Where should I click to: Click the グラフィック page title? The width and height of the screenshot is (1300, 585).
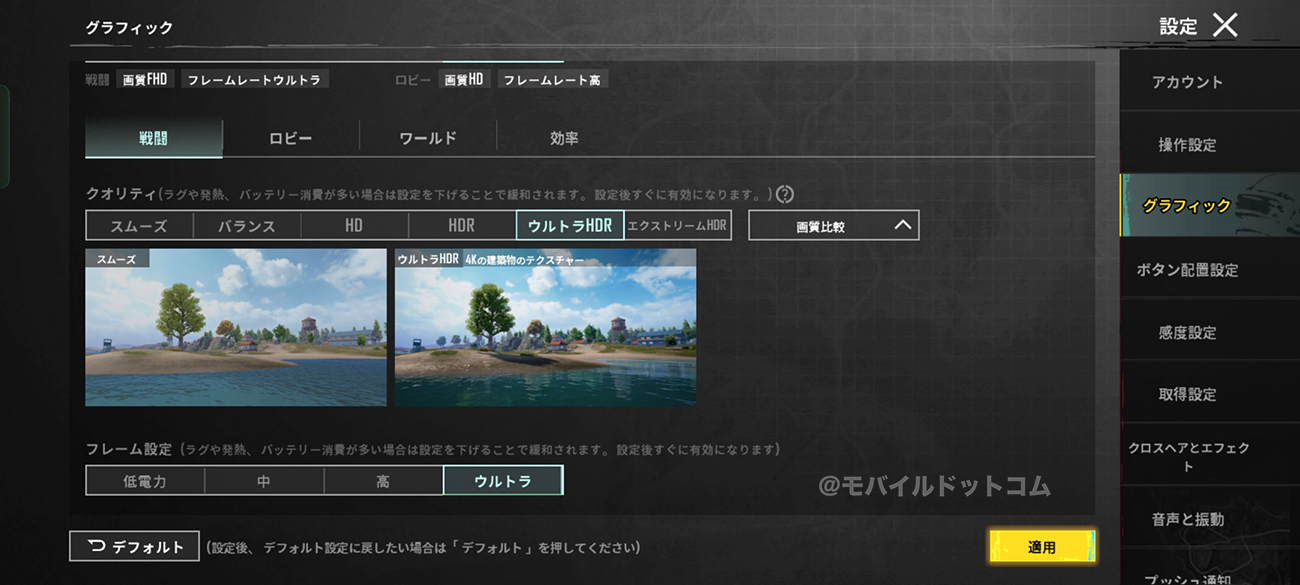(130, 27)
